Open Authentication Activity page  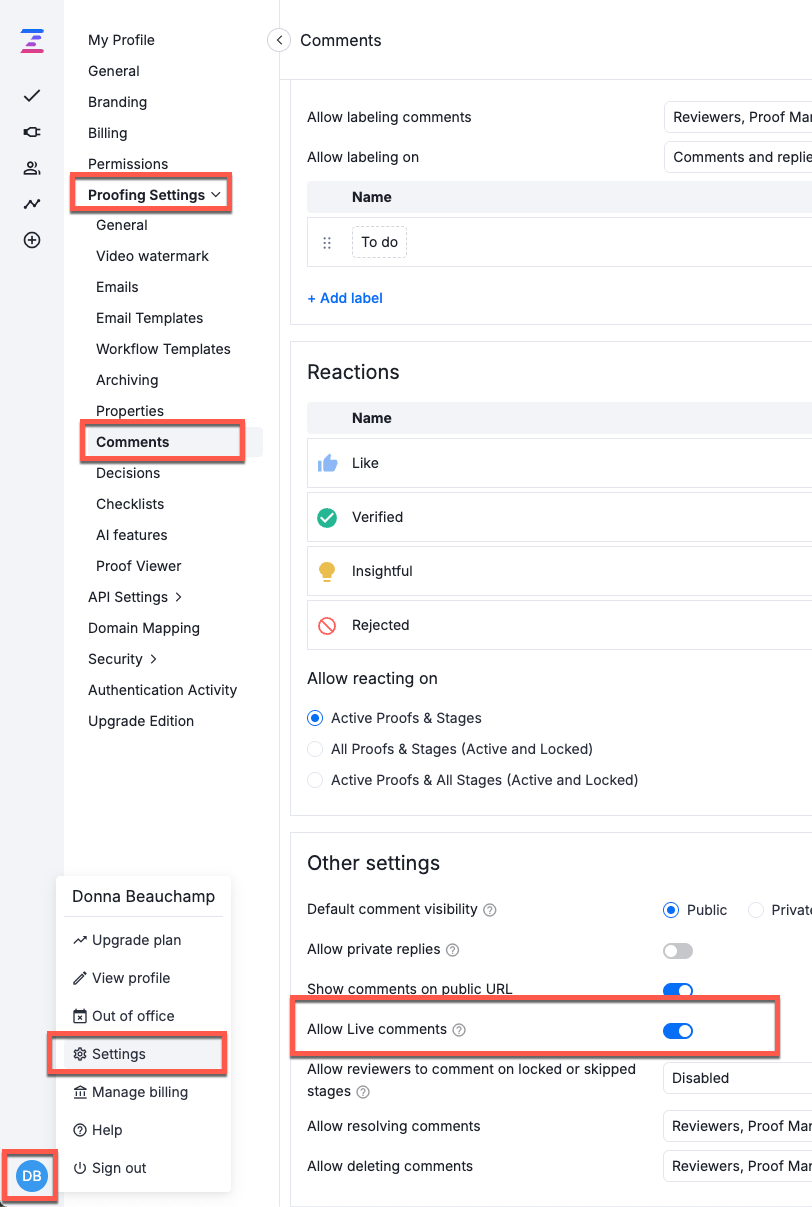(162, 690)
